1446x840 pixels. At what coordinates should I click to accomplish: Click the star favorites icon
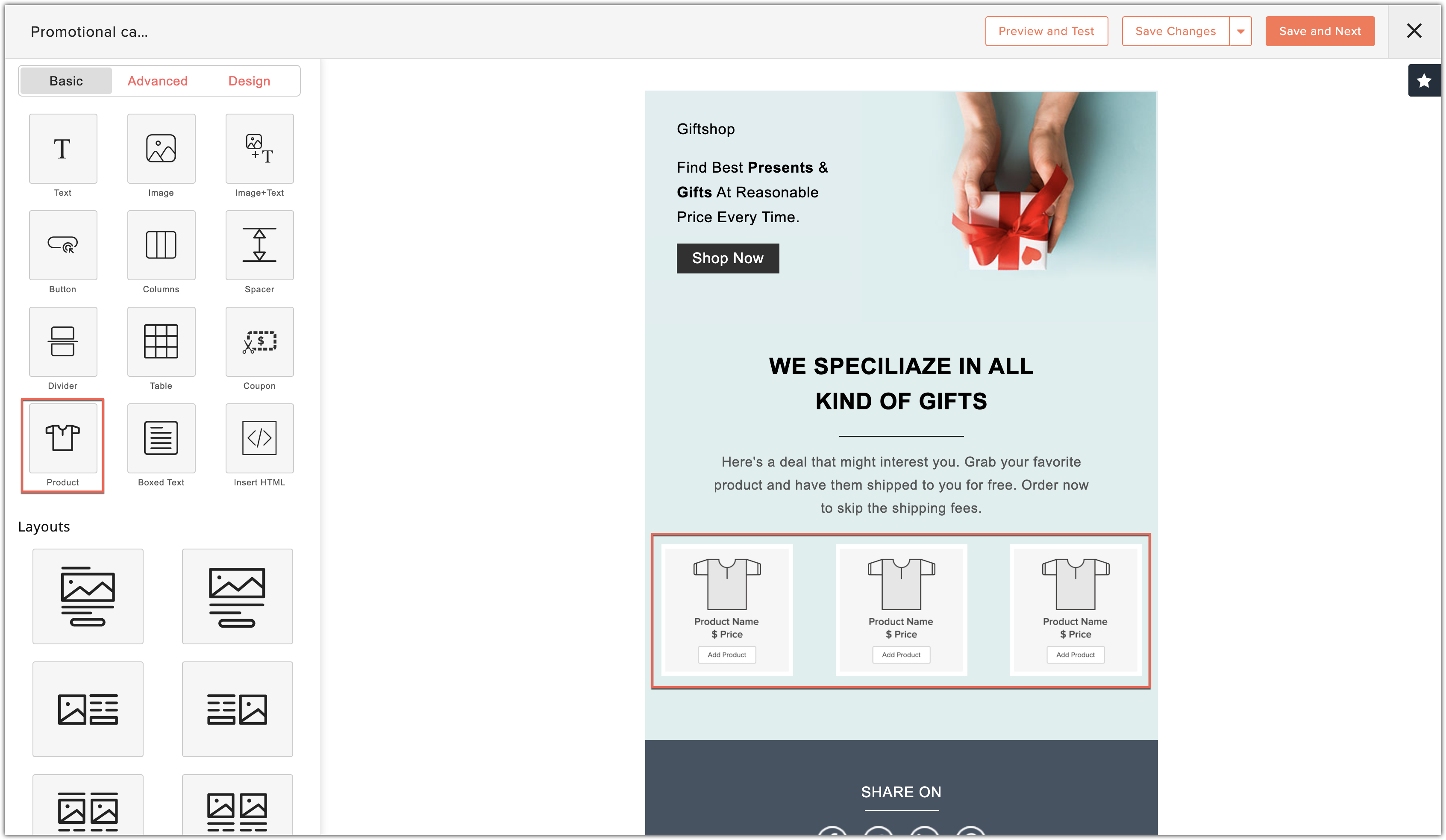pos(1424,81)
